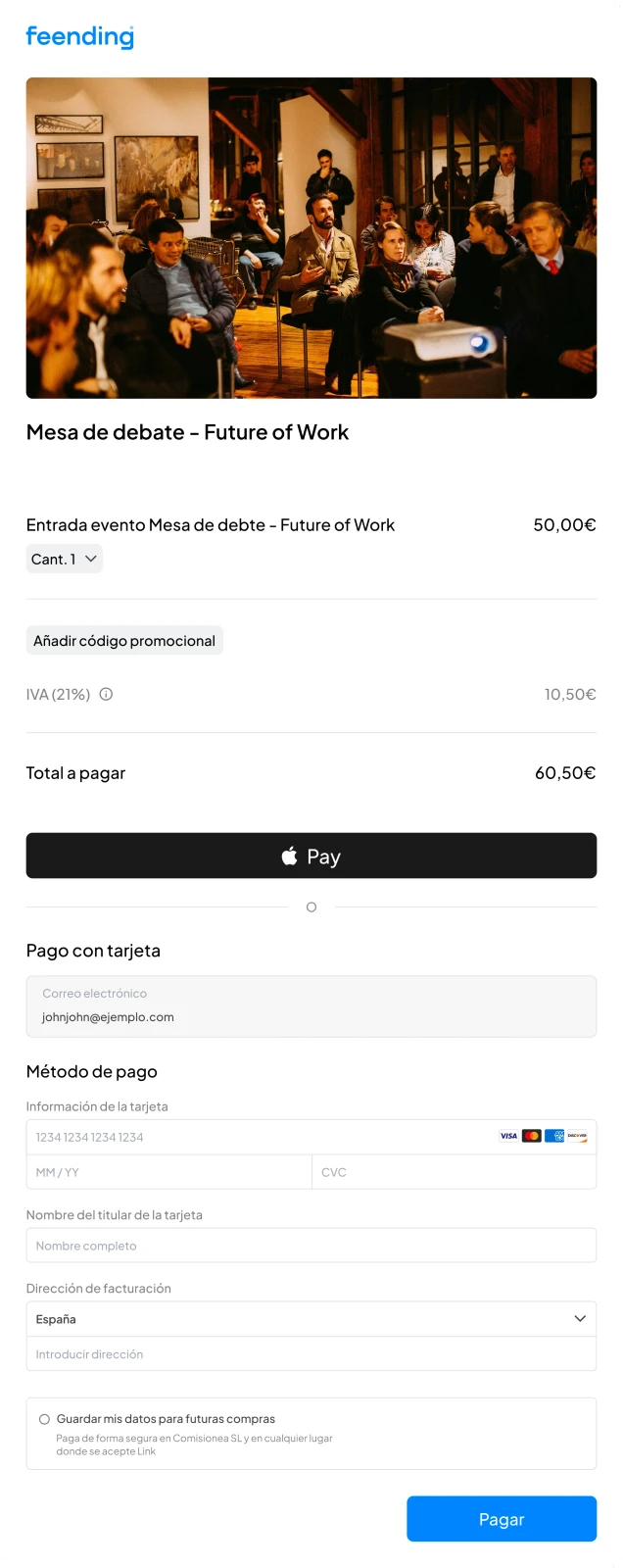Click the Mastercard icon
Image resolution: width=623 pixels, height=1568 pixels.
532,1136
